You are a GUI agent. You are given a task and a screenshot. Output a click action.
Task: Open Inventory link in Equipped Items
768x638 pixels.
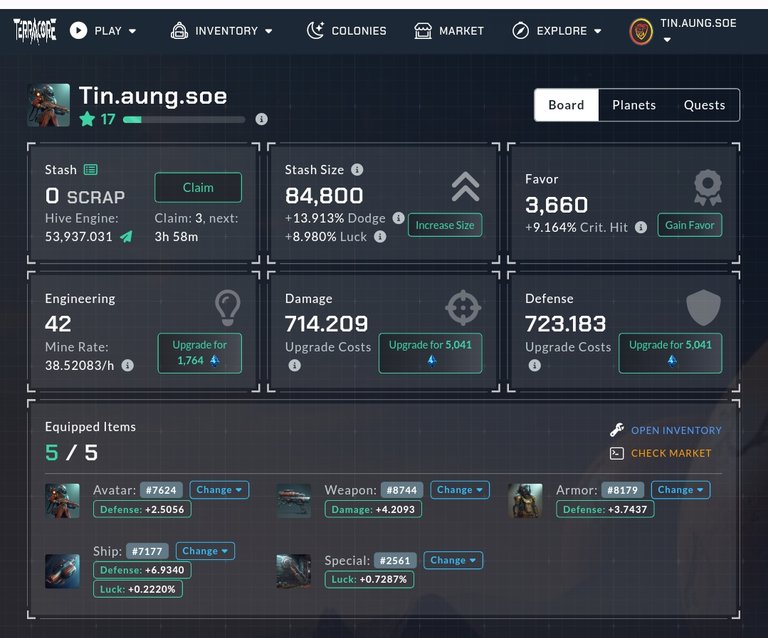point(676,430)
